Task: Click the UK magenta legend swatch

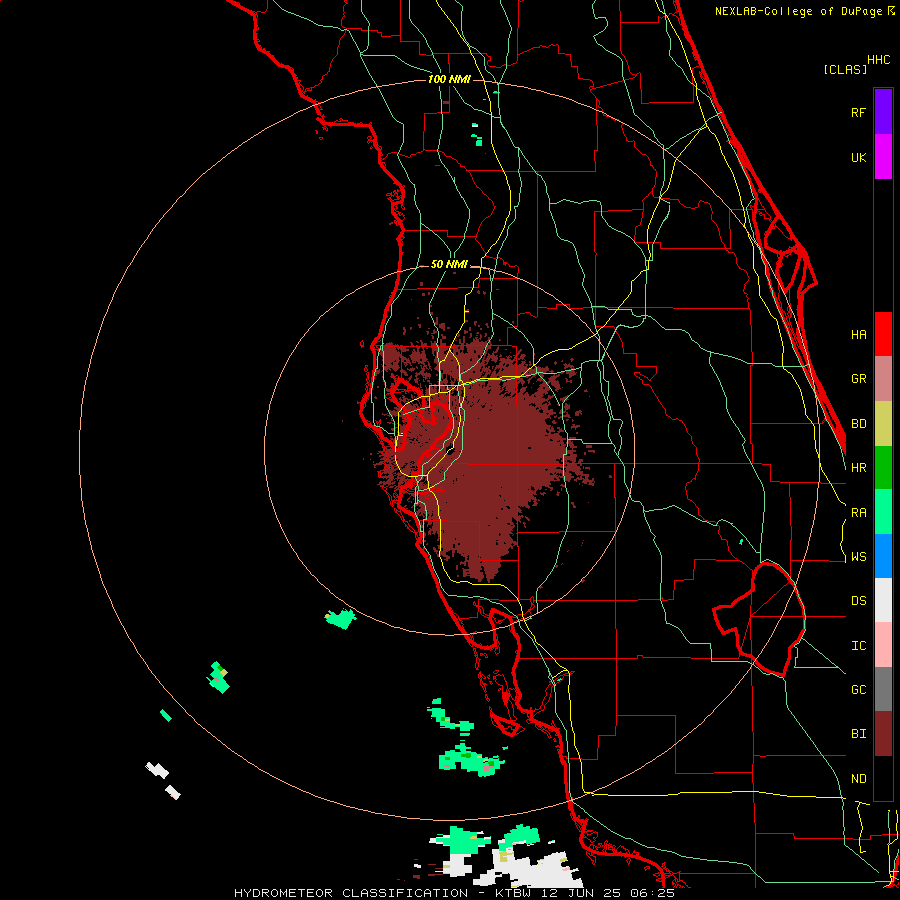Action: click(x=883, y=157)
